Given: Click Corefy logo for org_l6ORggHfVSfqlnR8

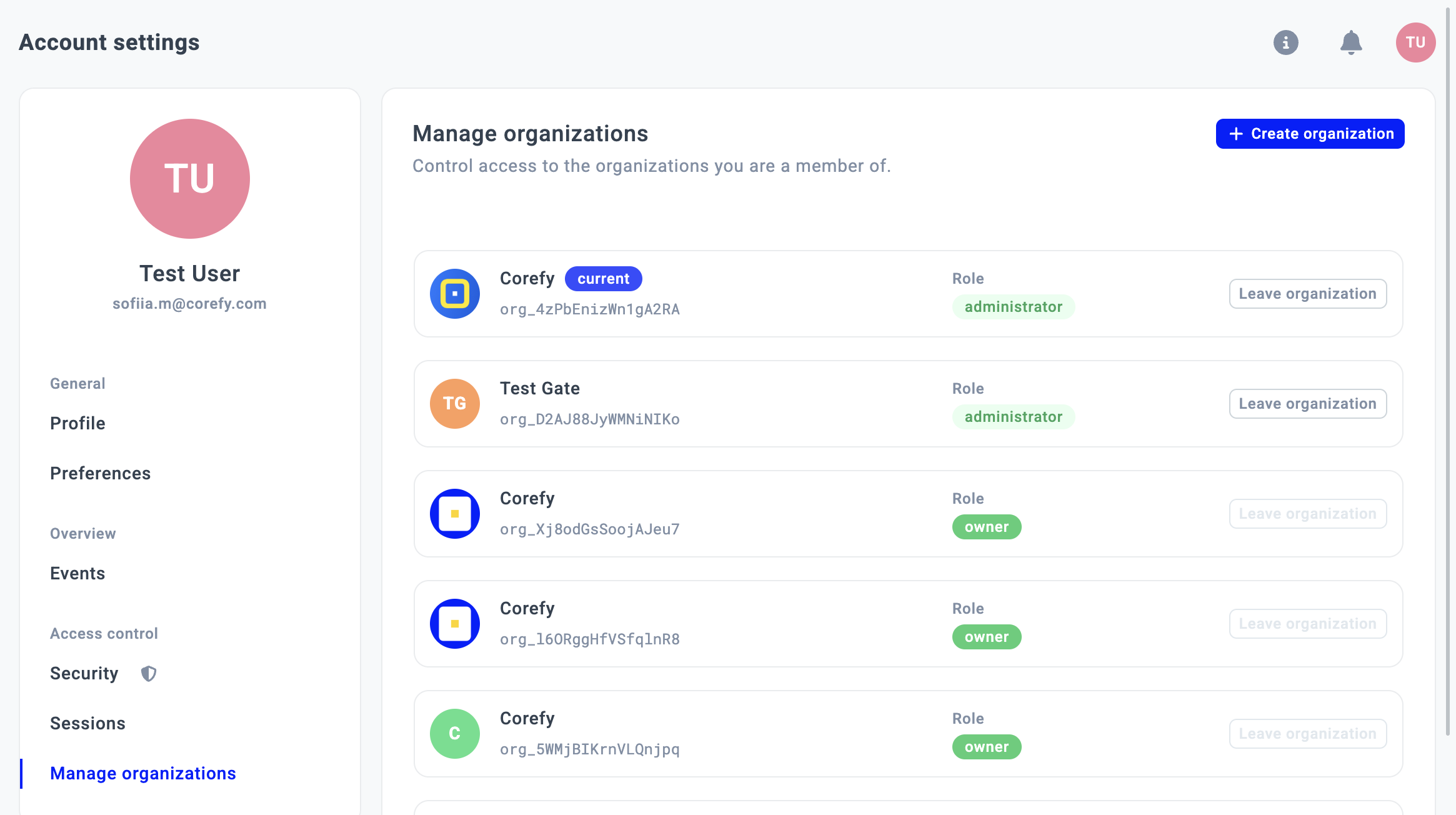Looking at the screenshot, I should pos(454,624).
